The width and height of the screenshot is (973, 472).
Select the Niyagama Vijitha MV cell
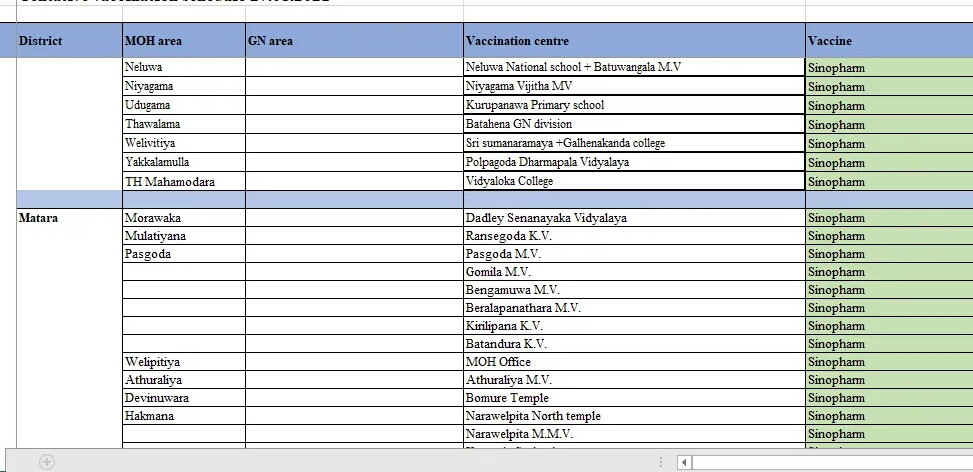point(634,86)
